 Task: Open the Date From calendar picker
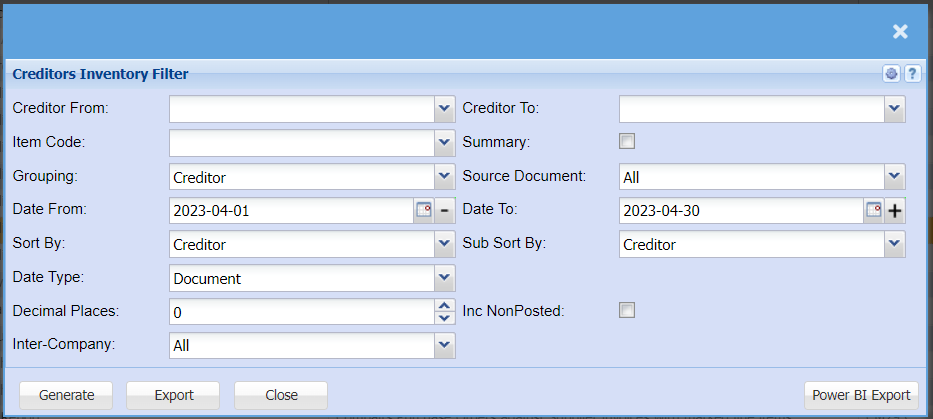[x=423, y=210]
